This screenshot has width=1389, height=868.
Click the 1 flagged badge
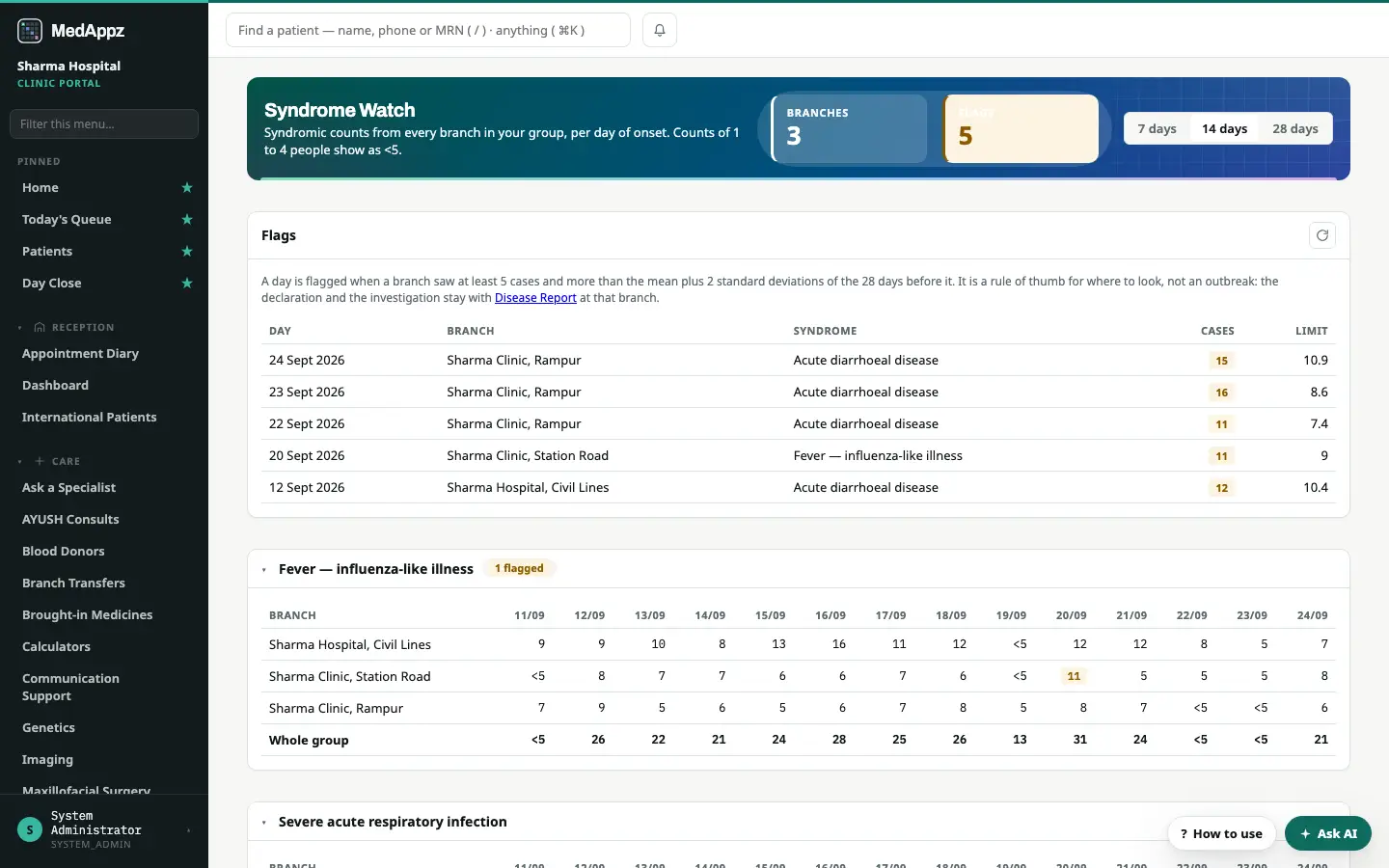click(x=519, y=569)
